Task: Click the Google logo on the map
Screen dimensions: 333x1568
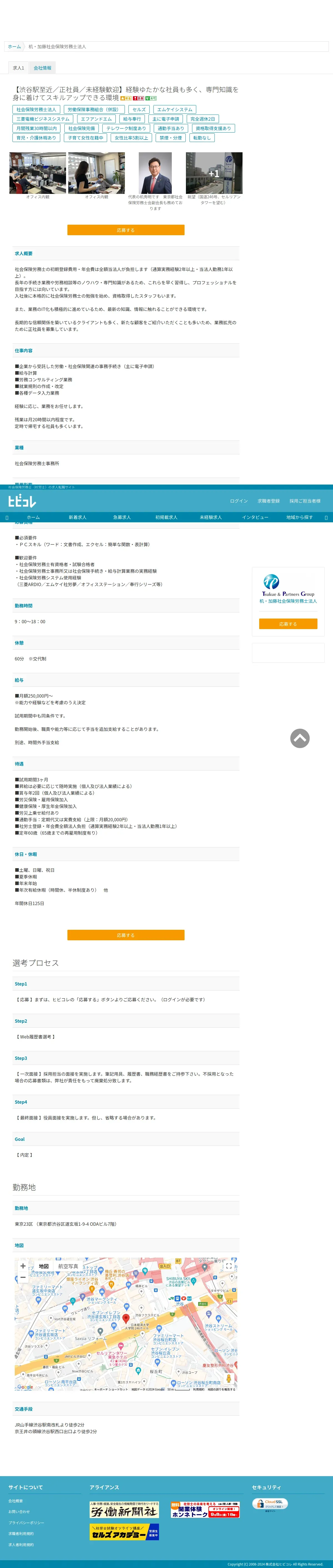Action: coord(25,1387)
